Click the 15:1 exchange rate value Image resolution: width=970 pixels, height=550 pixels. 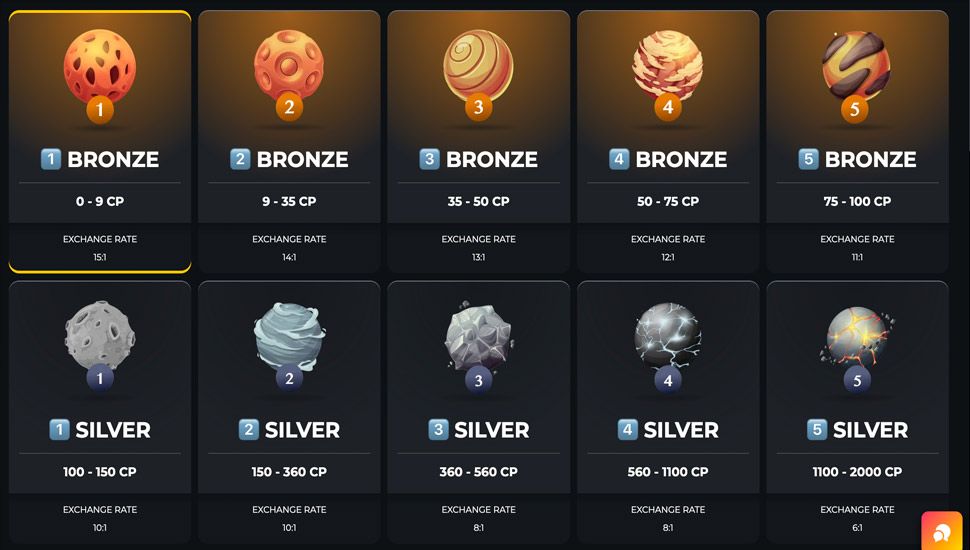(x=100, y=257)
